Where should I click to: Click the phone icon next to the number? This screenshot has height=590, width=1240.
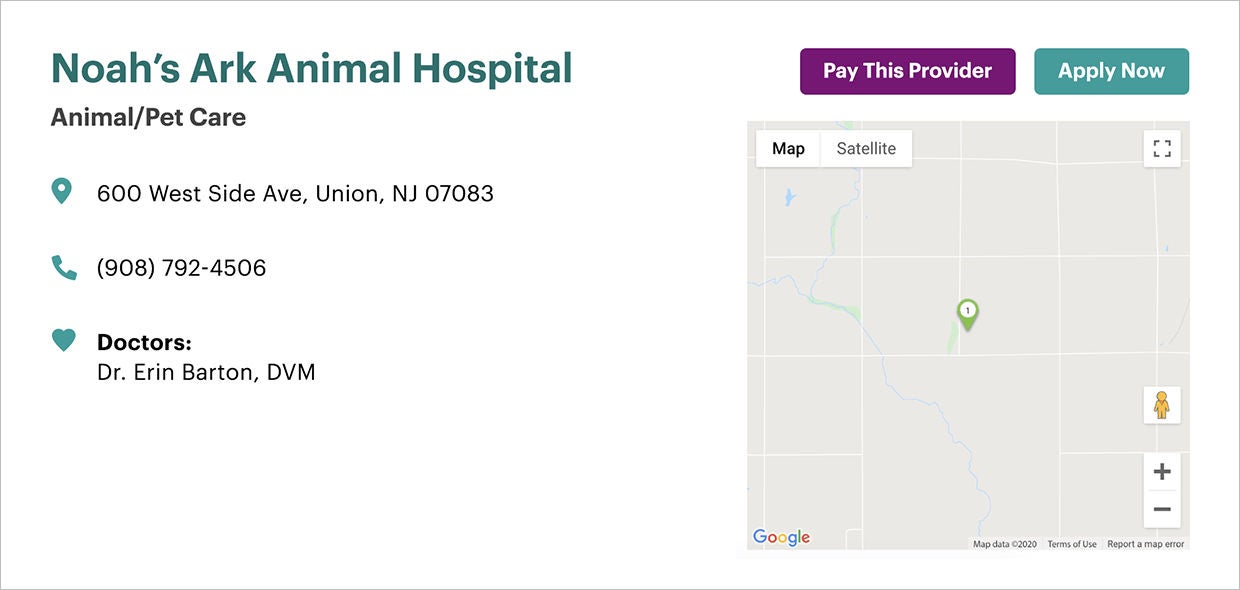click(64, 268)
